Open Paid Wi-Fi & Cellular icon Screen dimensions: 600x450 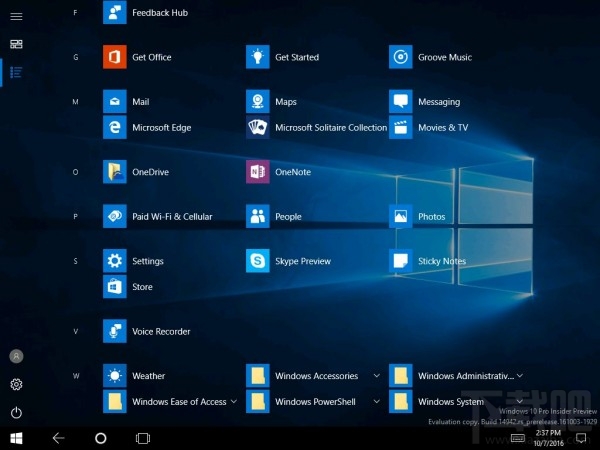point(114,216)
